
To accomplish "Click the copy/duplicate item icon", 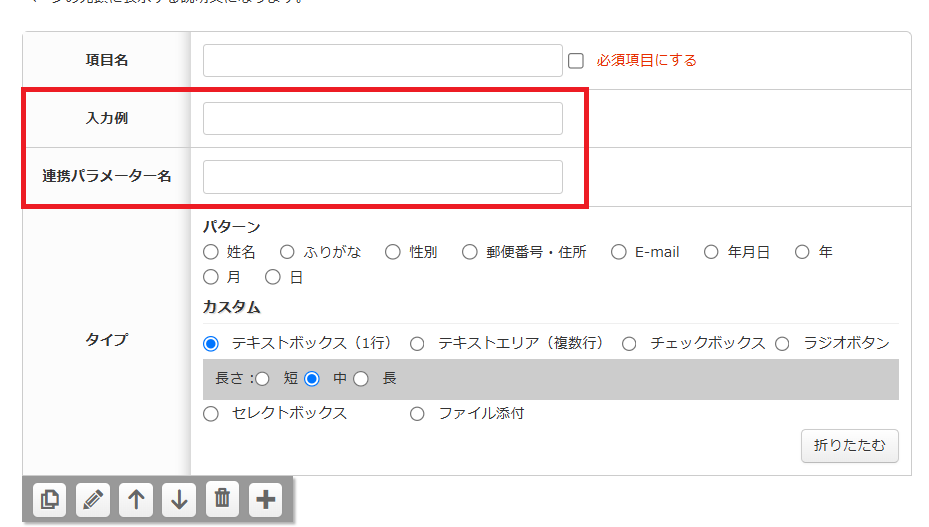I will 49,499.
